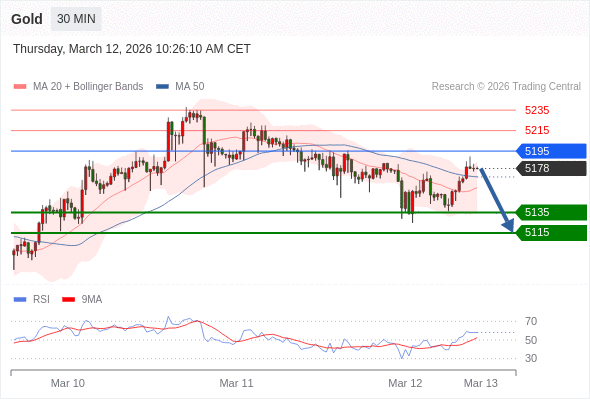590x400 pixels.
Task: Select the 'RSI' legend label
Action: pos(41,300)
